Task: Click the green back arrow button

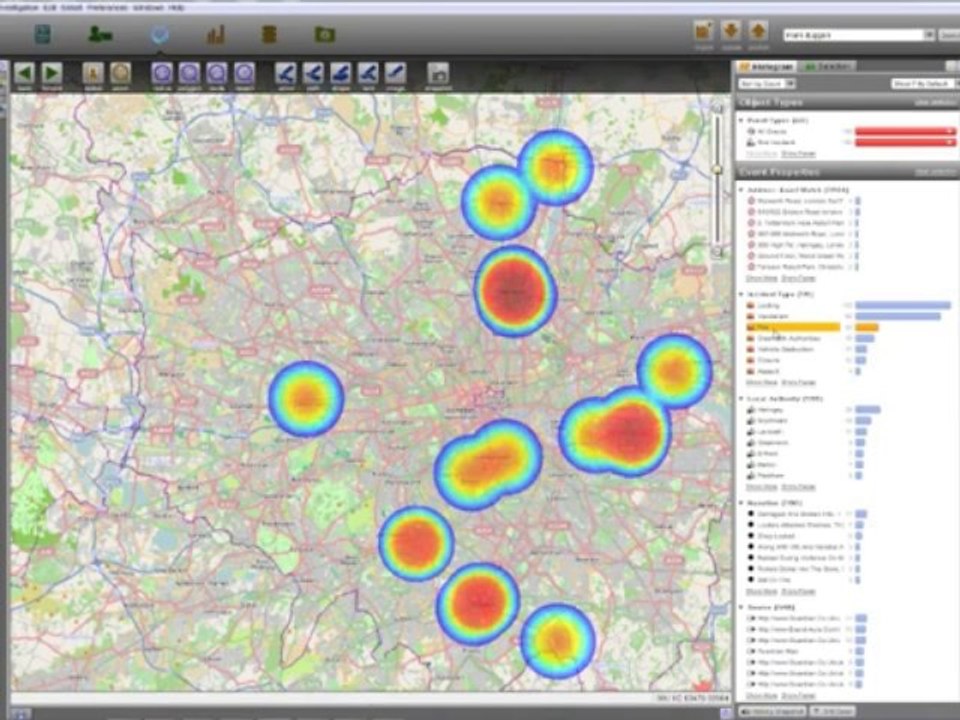Action: (x=24, y=73)
